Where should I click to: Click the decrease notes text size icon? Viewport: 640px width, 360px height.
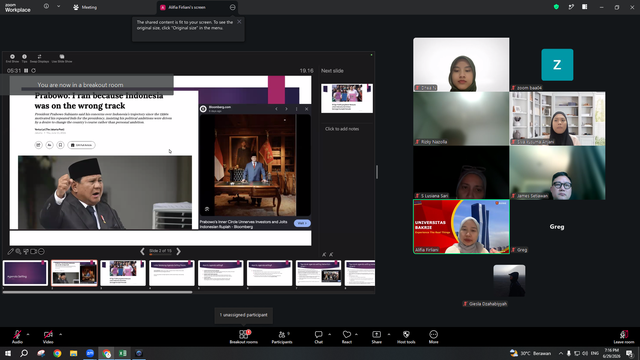[x=324, y=255]
